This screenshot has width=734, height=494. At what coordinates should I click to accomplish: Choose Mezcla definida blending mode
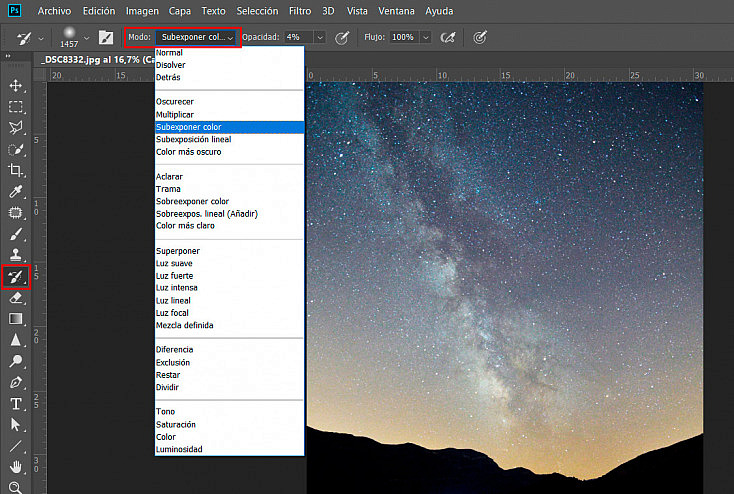(x=229, y=325)
